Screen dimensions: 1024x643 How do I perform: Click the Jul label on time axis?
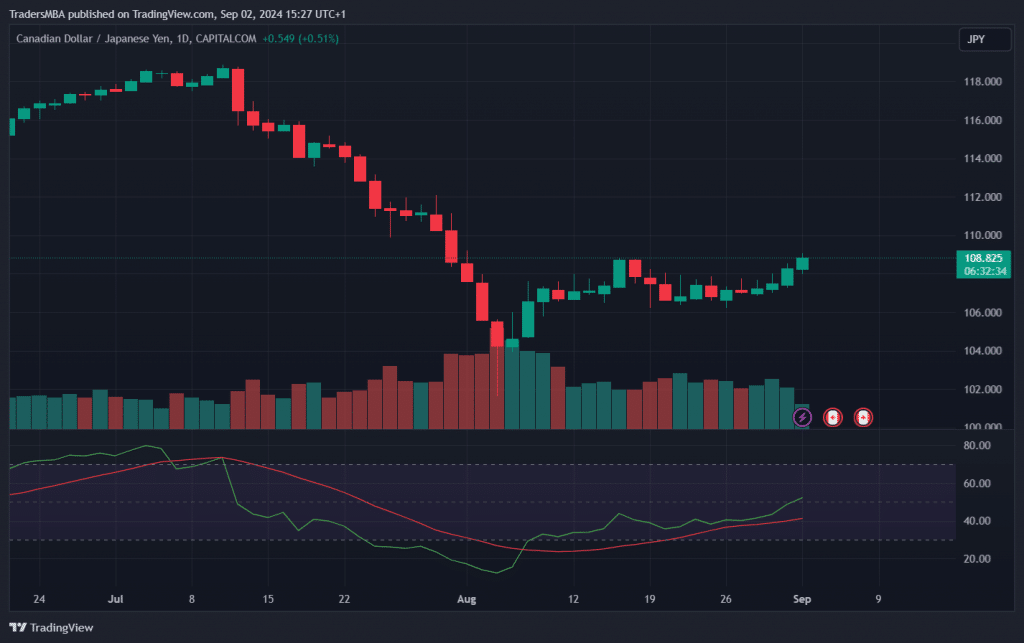pyautogui.click(x=115, y=600)
